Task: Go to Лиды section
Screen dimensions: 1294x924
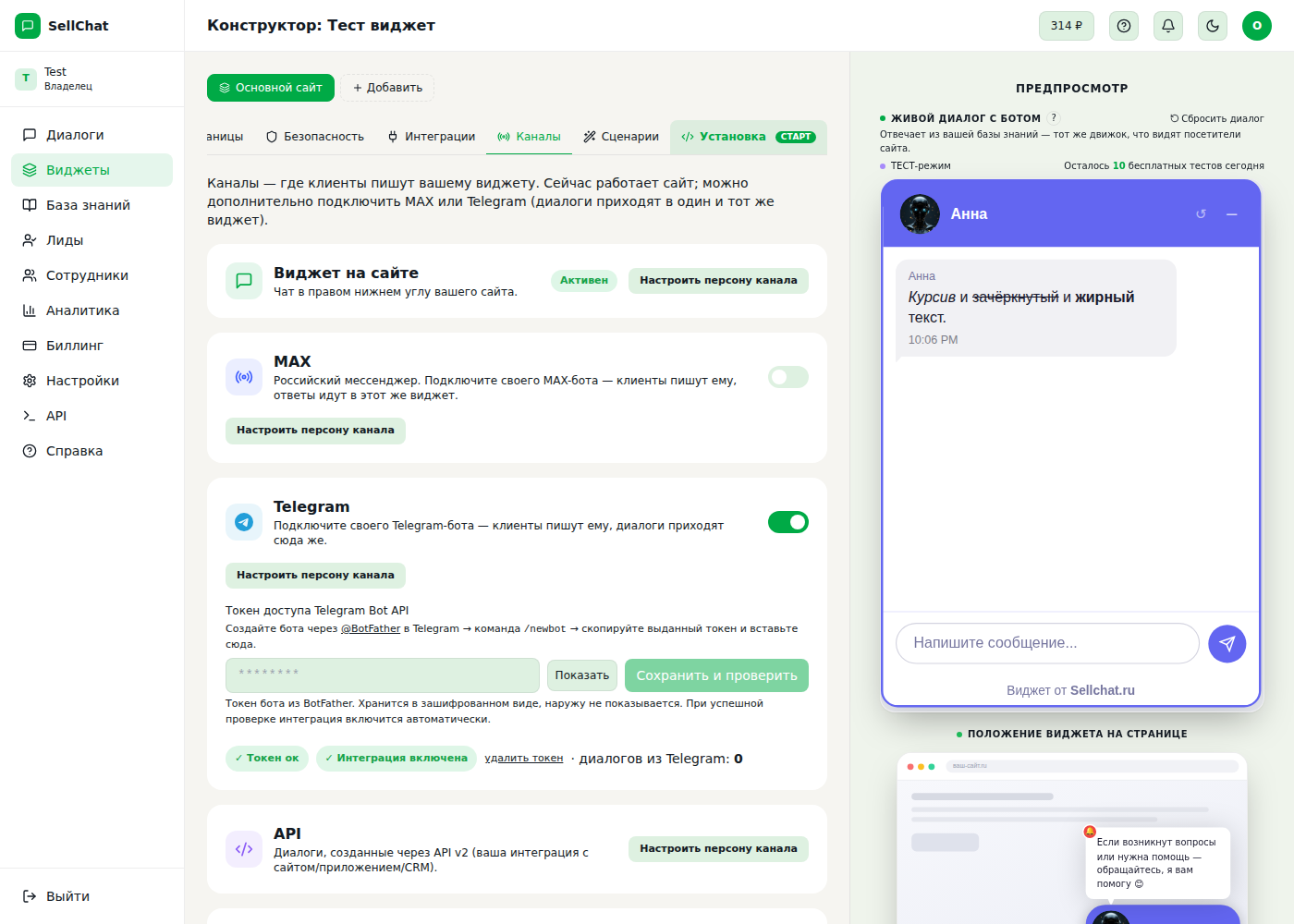Action: [x=92, y=240]
